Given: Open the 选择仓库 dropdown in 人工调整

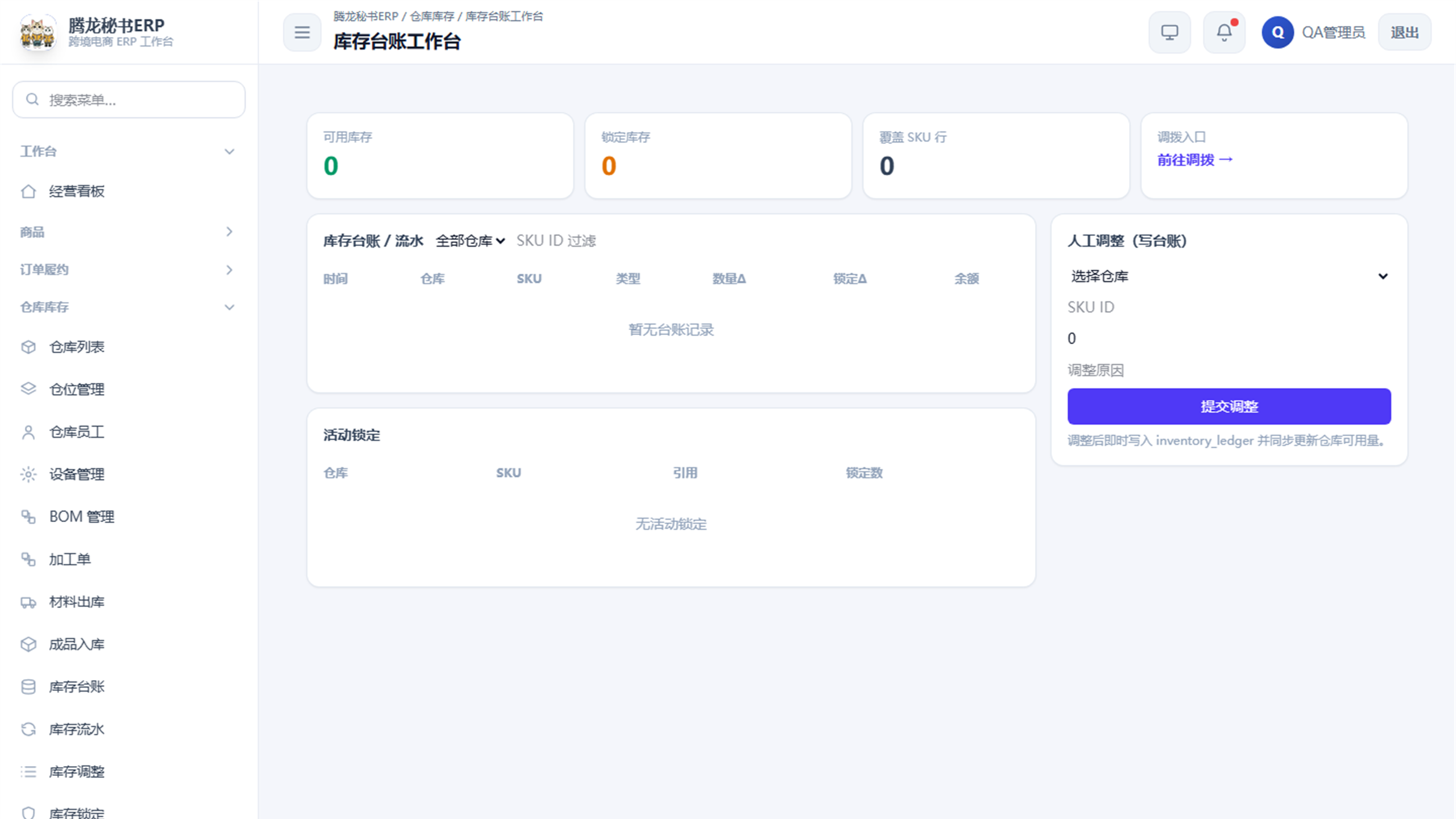Looking at the screenshot, I should pyautogui.click(x=1229, y=276).
